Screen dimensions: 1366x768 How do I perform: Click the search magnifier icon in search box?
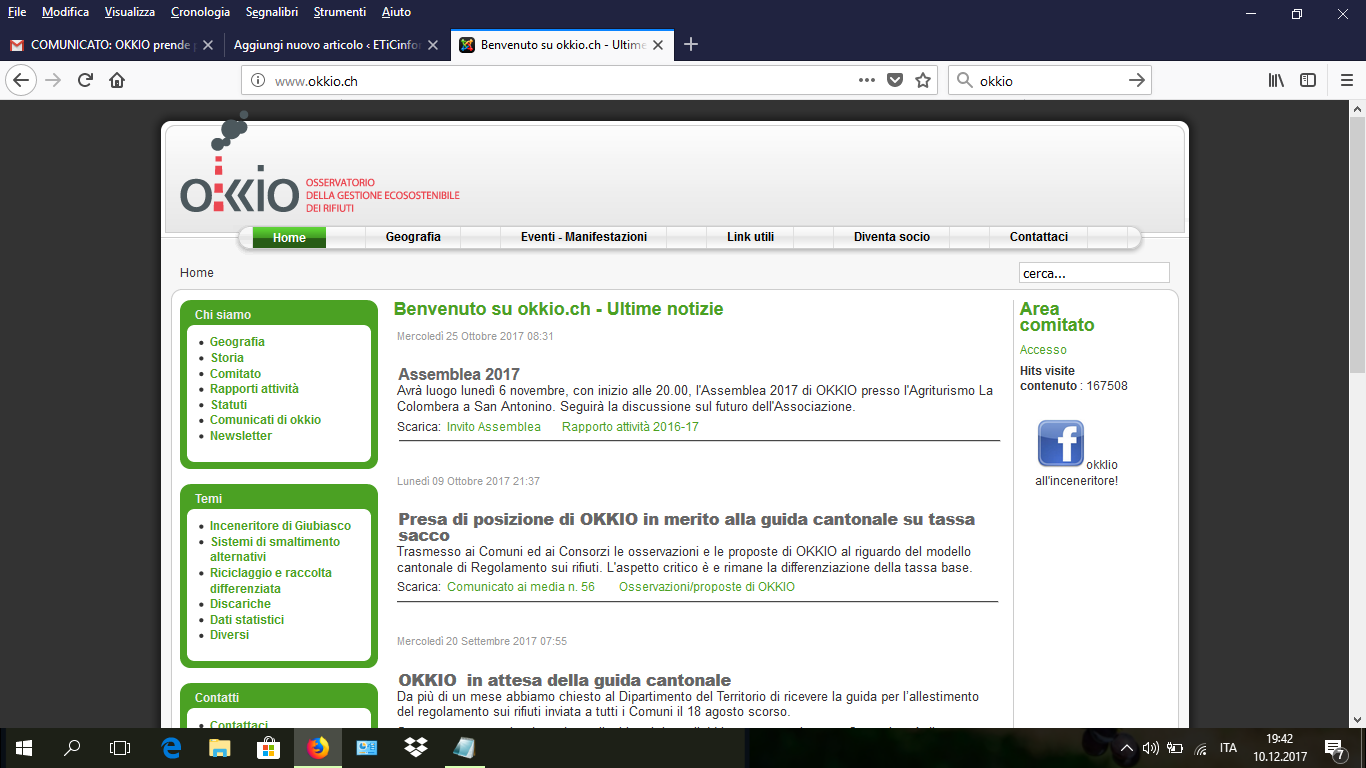point(965,80)
